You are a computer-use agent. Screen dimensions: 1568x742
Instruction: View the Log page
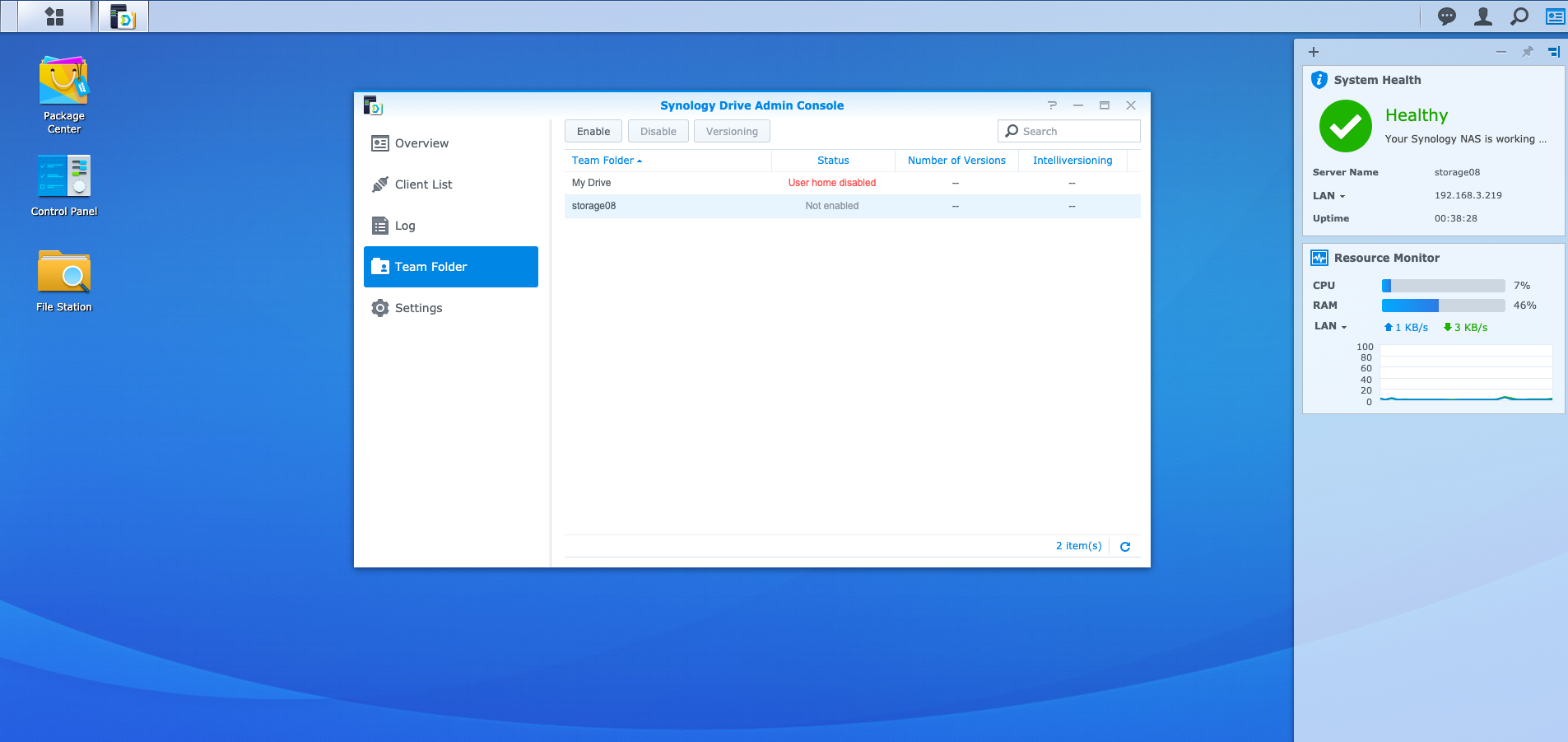point(404,225)
